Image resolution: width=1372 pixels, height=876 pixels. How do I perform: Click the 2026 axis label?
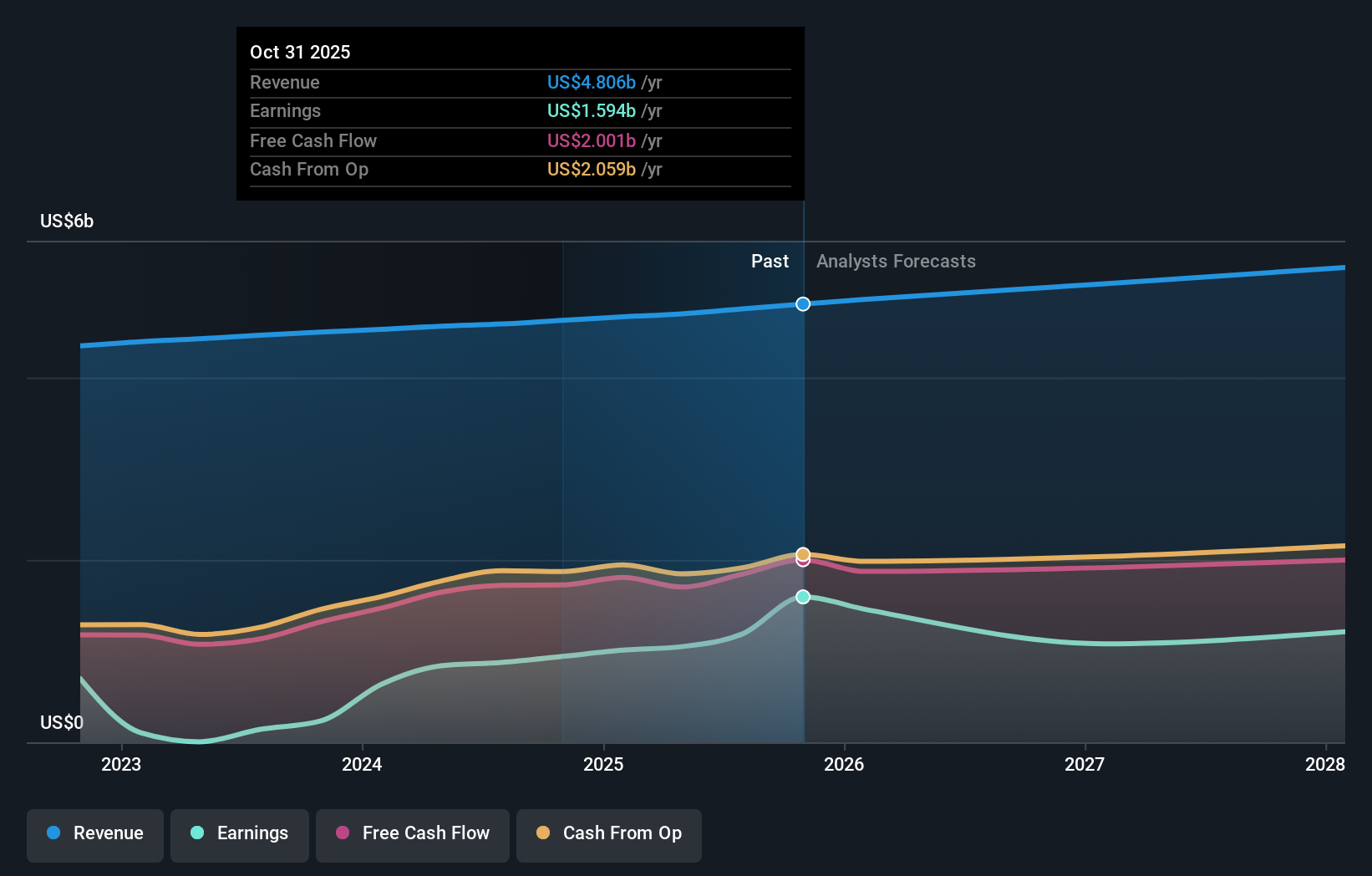[845, 763]
